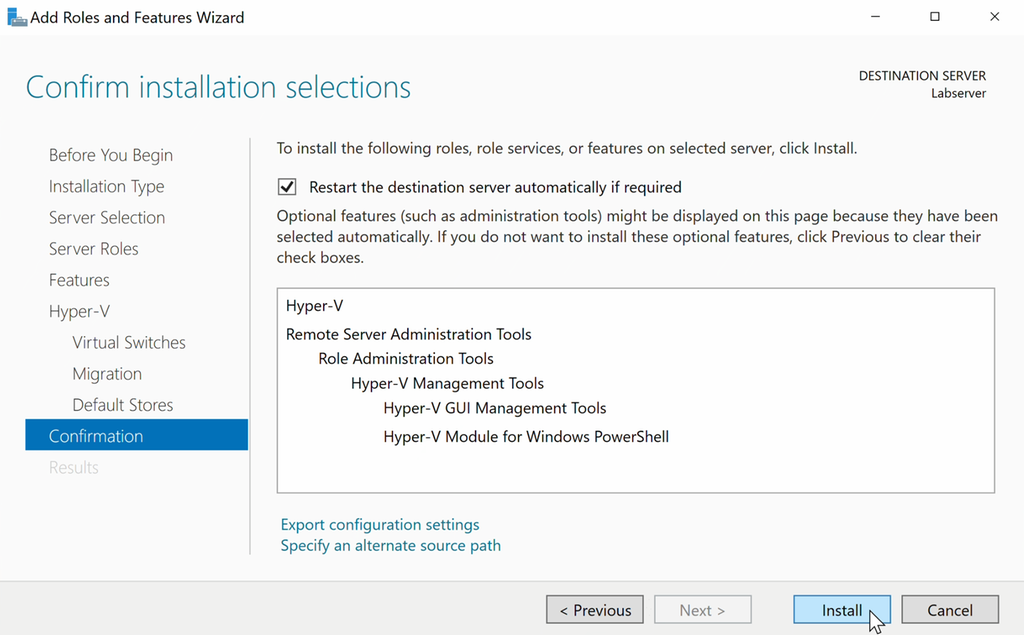This screenshot has width=1024, height=635.
Task: Select the Hyper-V step in sidebar
Action: tap(79, 311)
